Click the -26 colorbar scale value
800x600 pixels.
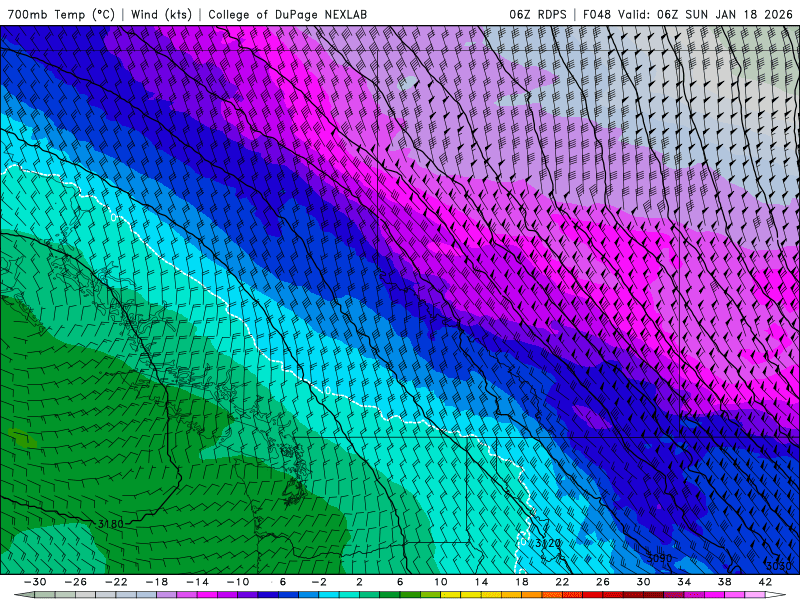click(x=76, y=582)
